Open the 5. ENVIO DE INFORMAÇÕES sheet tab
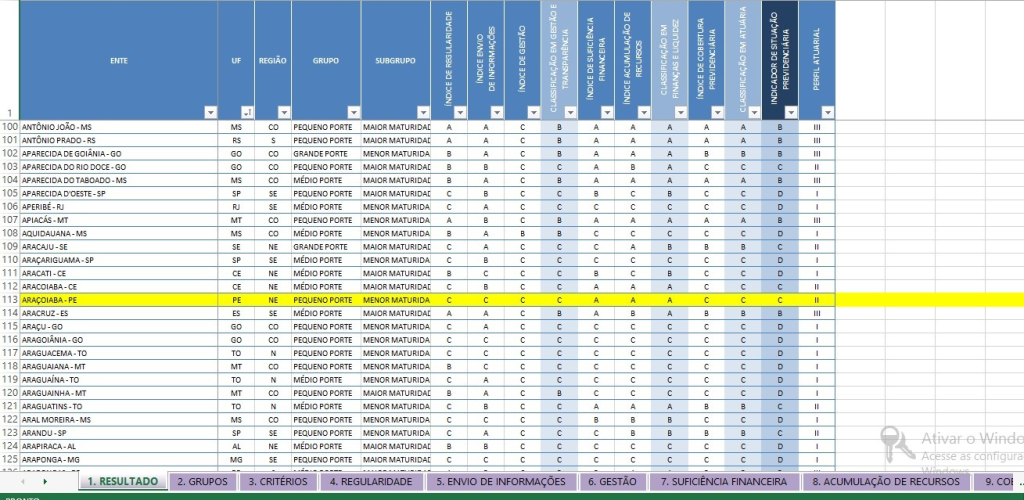The width and height of the screenshot is (1024, 500). pyautogui.click(x=500, y=482)
